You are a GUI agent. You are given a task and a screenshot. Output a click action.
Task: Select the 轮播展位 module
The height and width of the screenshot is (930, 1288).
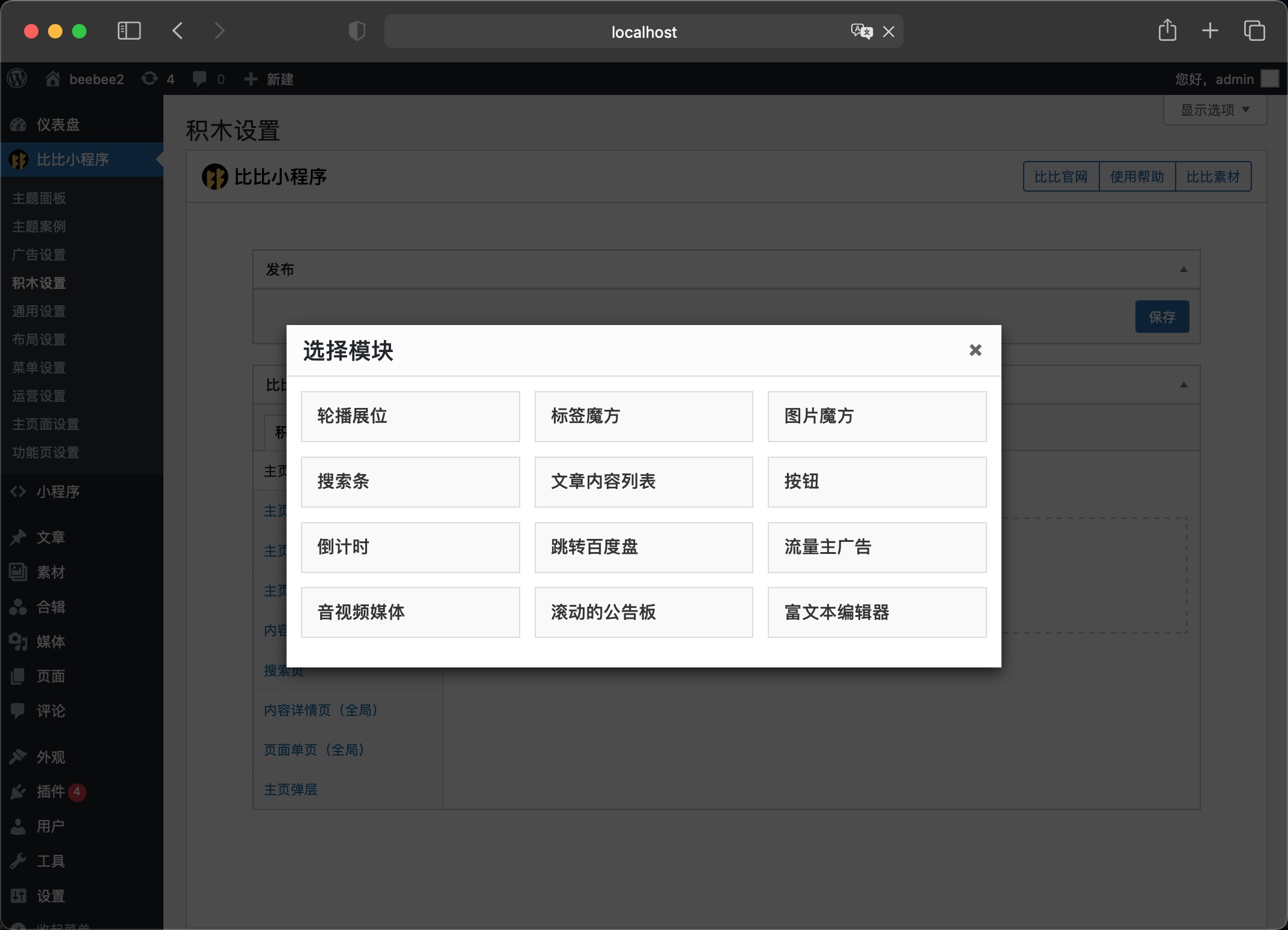410,416
